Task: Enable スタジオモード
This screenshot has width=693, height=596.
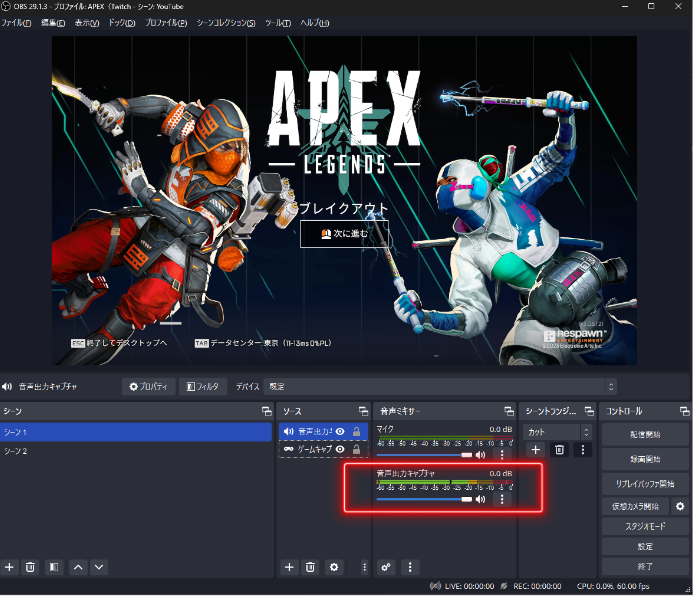Action: [645, 526]
